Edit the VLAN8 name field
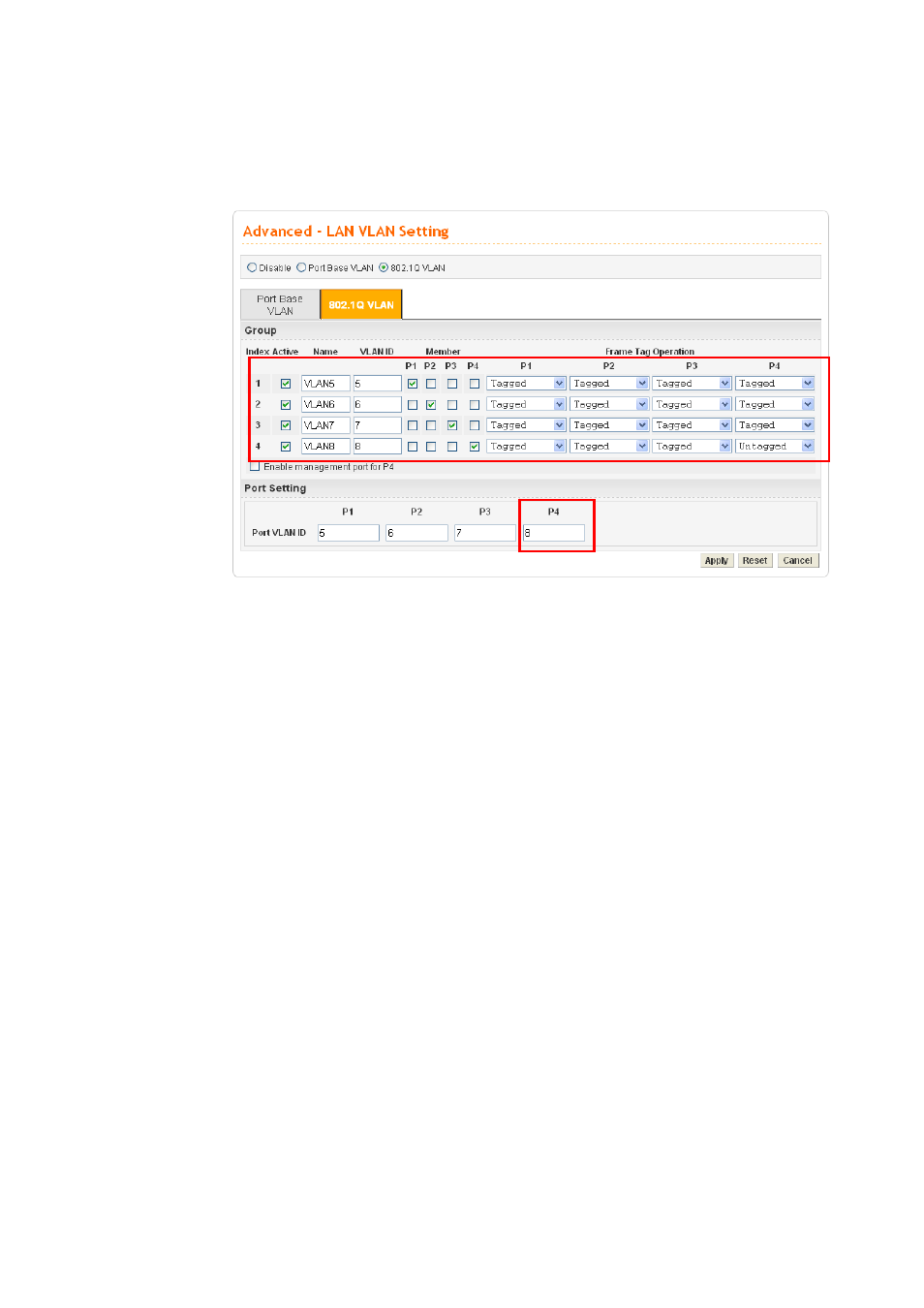 pos(325,447)
